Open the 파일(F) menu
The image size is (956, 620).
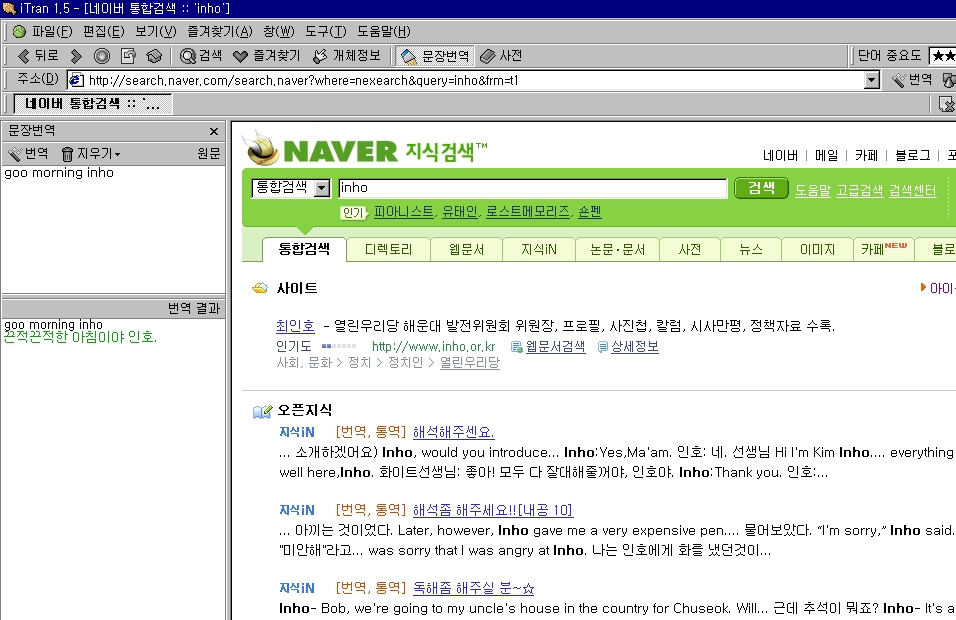[51, 31]
